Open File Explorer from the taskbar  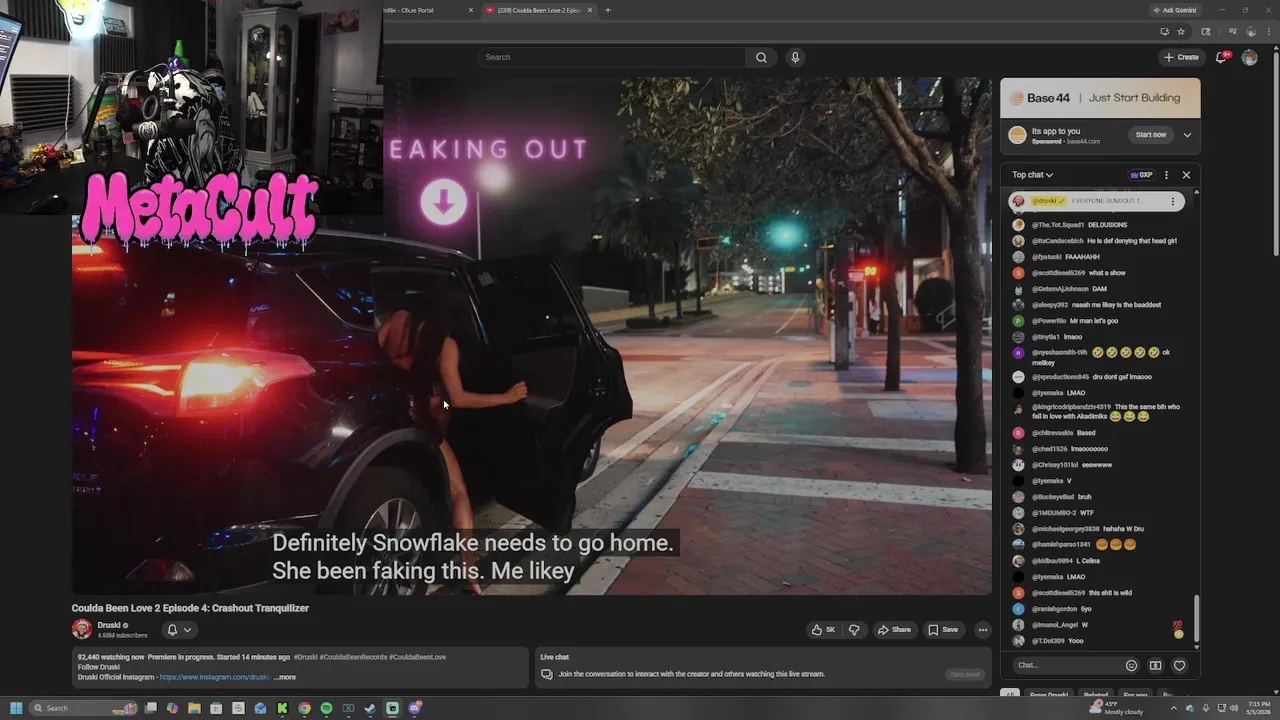coord(194,708)
